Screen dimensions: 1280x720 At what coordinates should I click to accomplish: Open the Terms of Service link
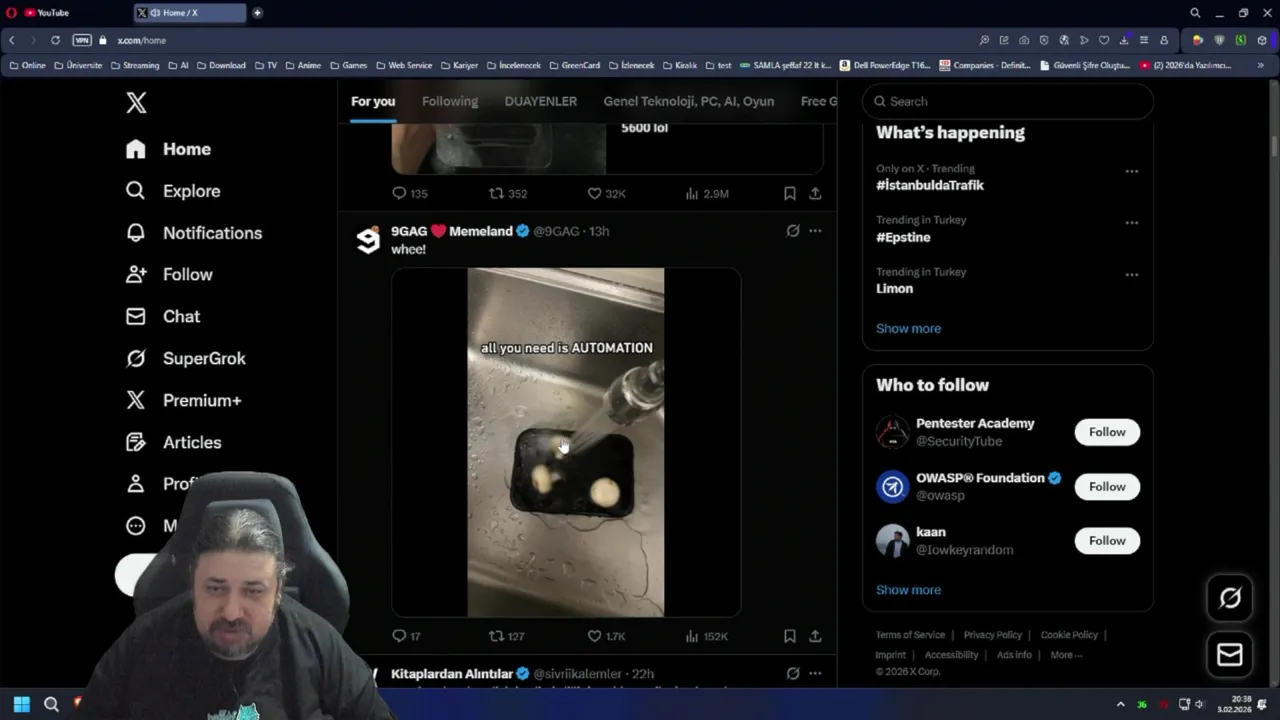910,635
